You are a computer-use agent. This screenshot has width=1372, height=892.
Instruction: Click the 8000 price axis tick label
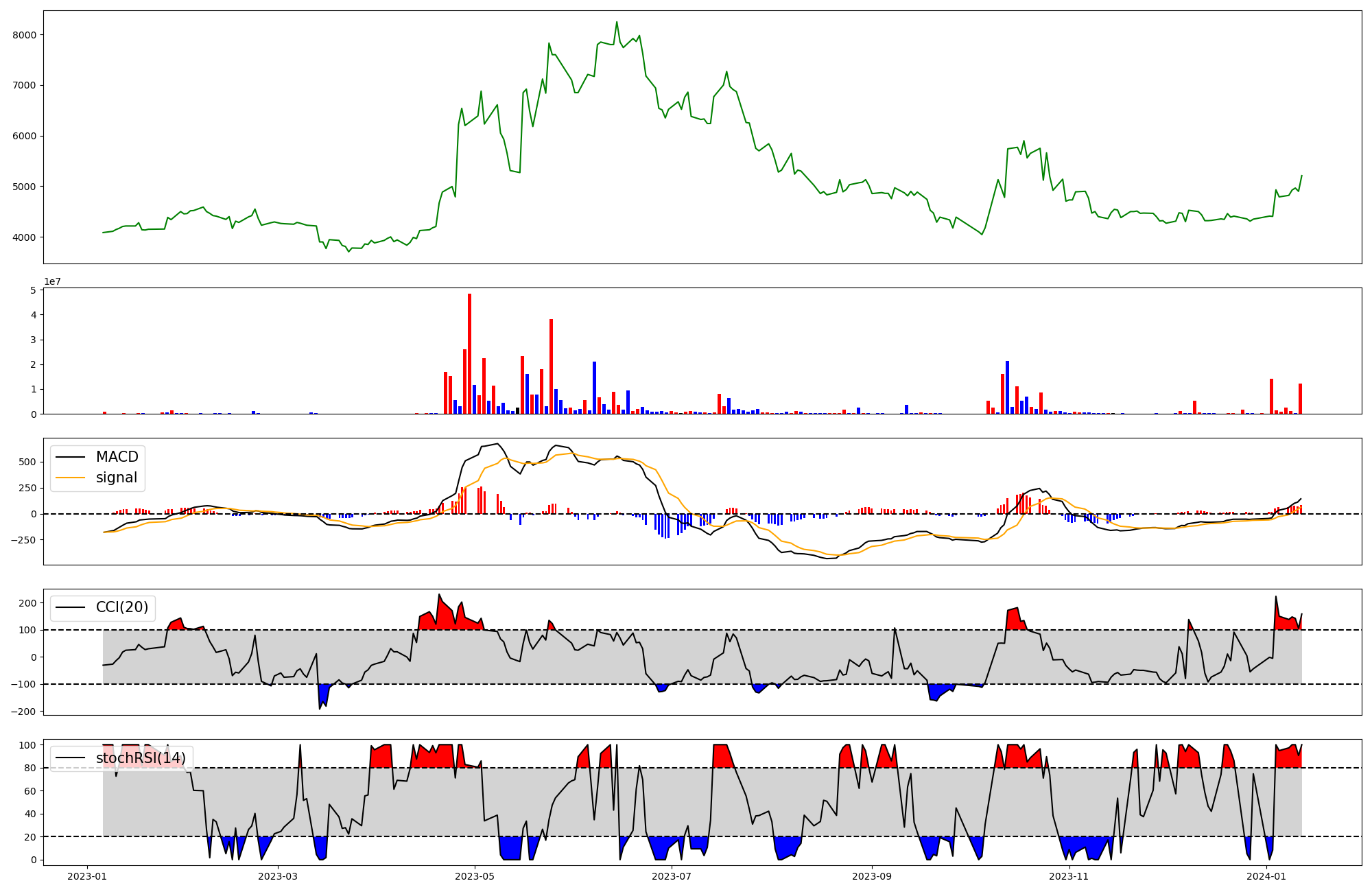tap(25, 35)
